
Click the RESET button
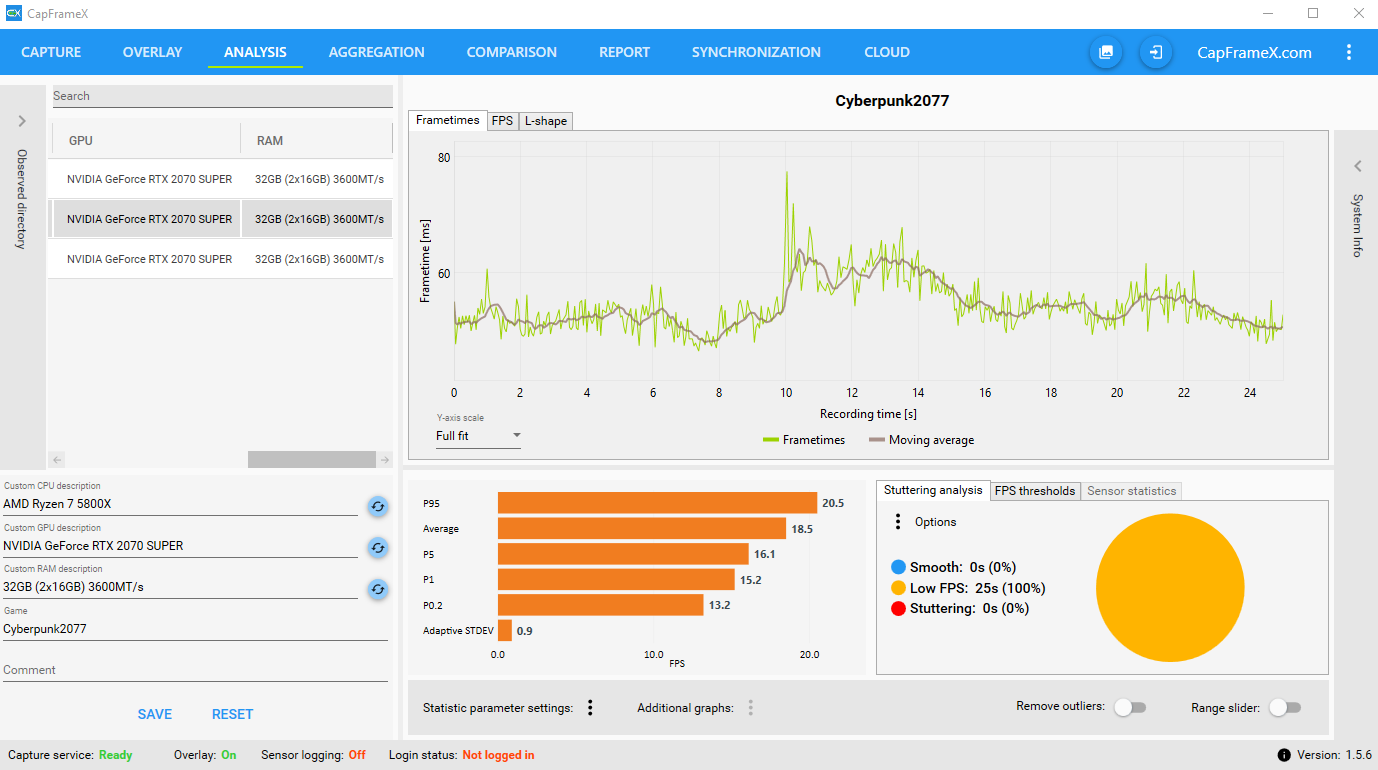[232, 714]
